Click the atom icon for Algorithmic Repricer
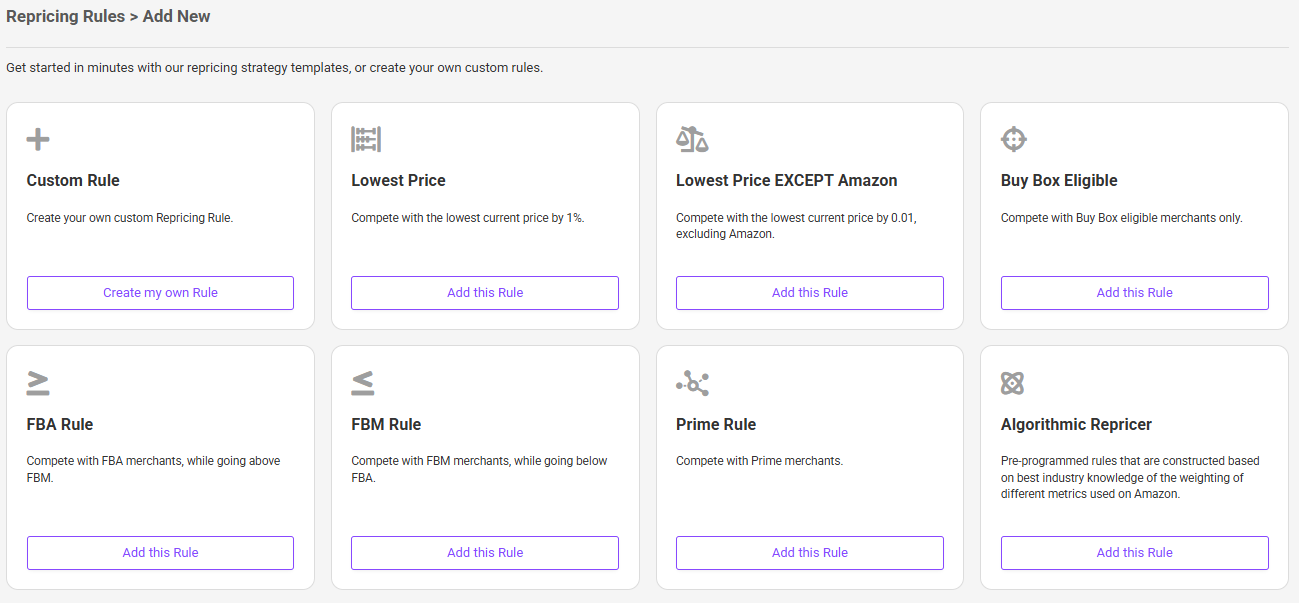 (1012, 383)
